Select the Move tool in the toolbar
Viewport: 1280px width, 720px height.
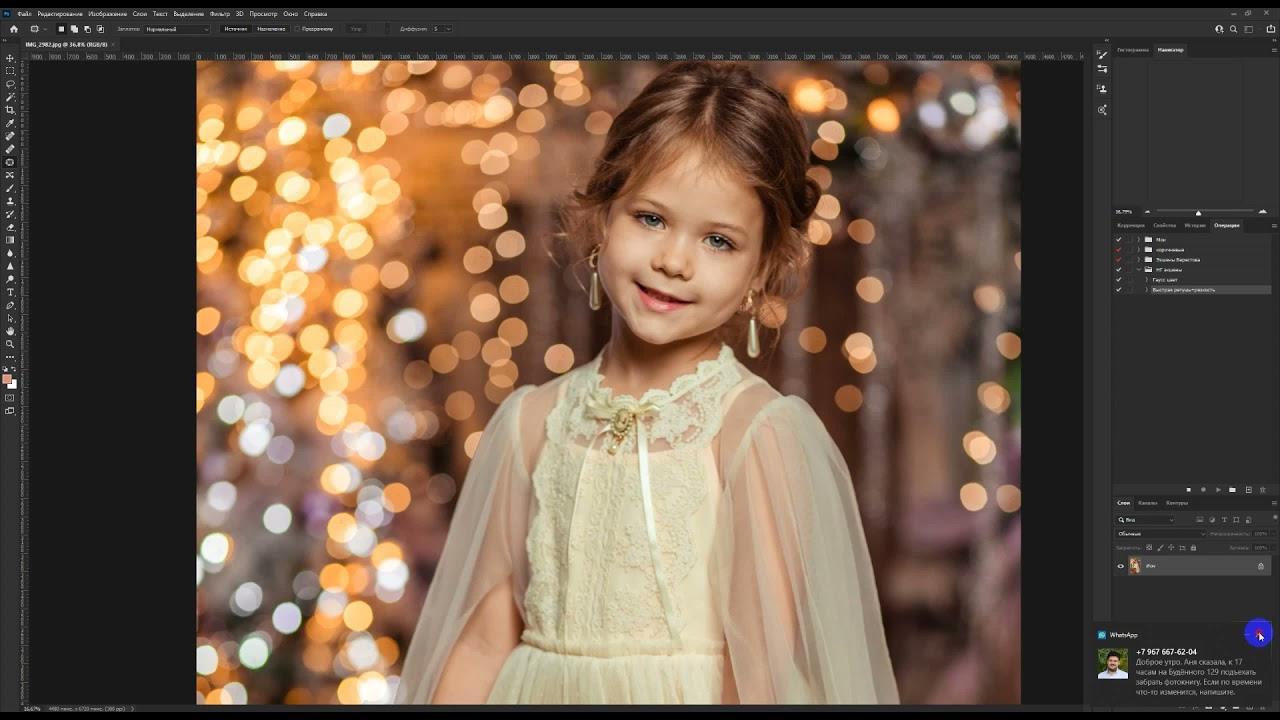click(x=10, y=58)
